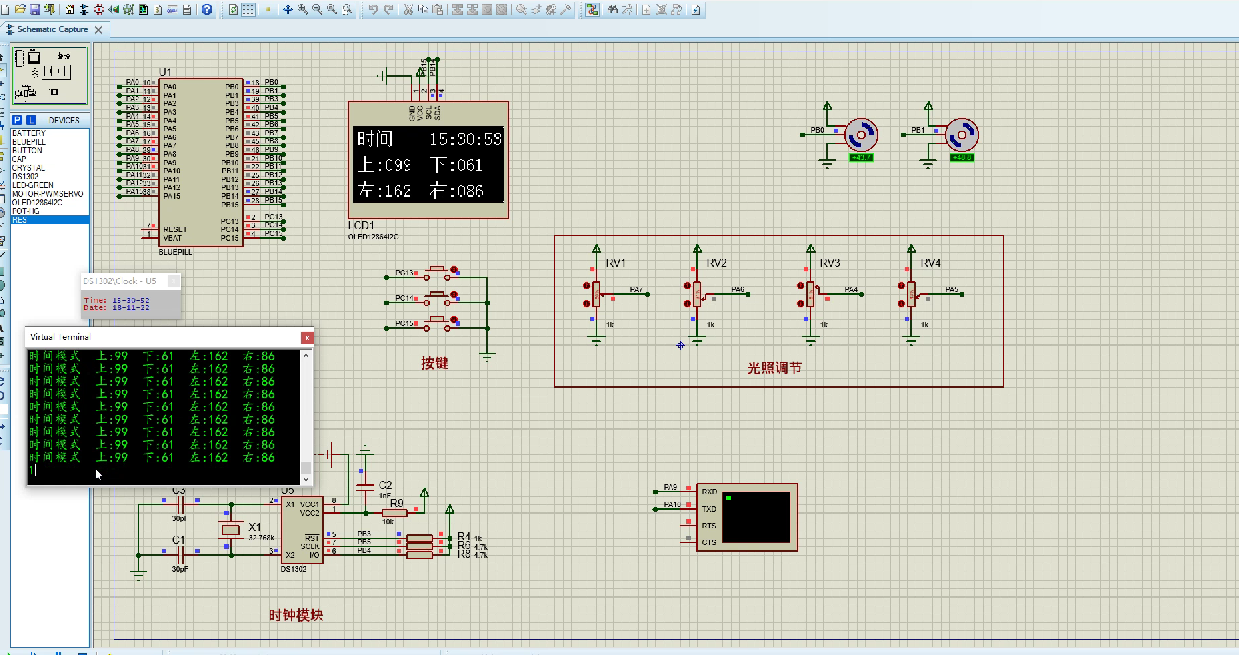1239x655 pixels.
Task: Select RES in the devices list
Action: tap(20, 219)
